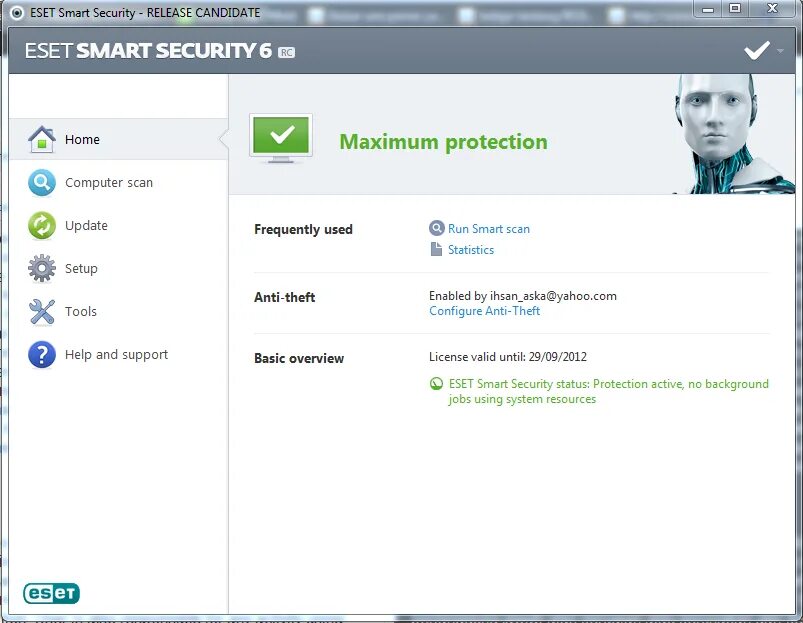803x623 pixels.
Task: Open the Setup menu item
Action: pyautogui.click(x=81, y=269)
